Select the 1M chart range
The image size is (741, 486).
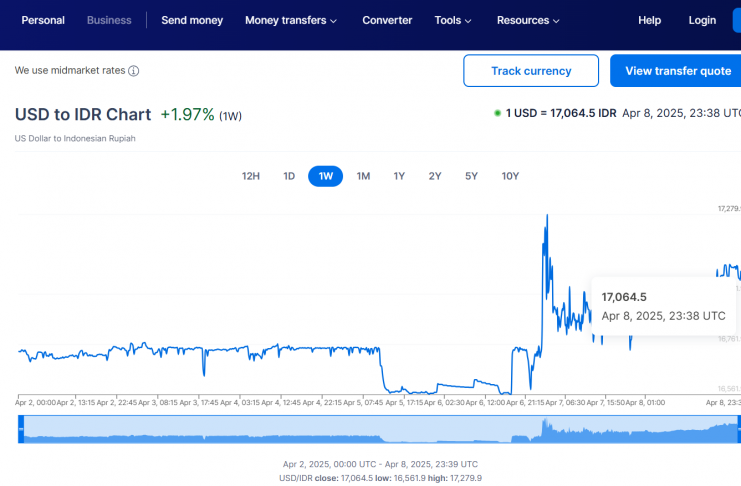363,176
